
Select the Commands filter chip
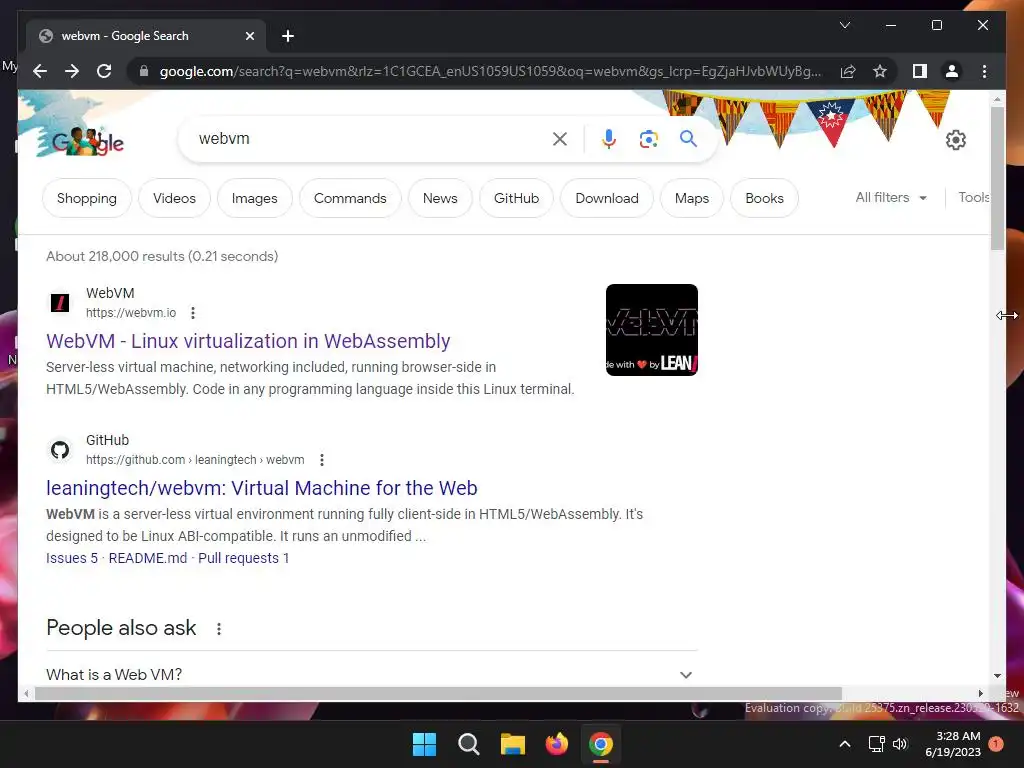click(350, 198)
